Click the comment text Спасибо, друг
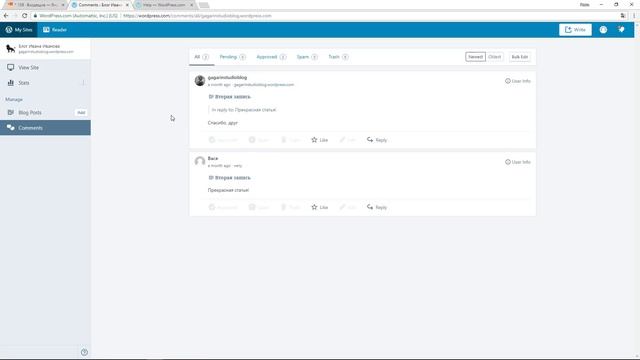 pos(222,123)
